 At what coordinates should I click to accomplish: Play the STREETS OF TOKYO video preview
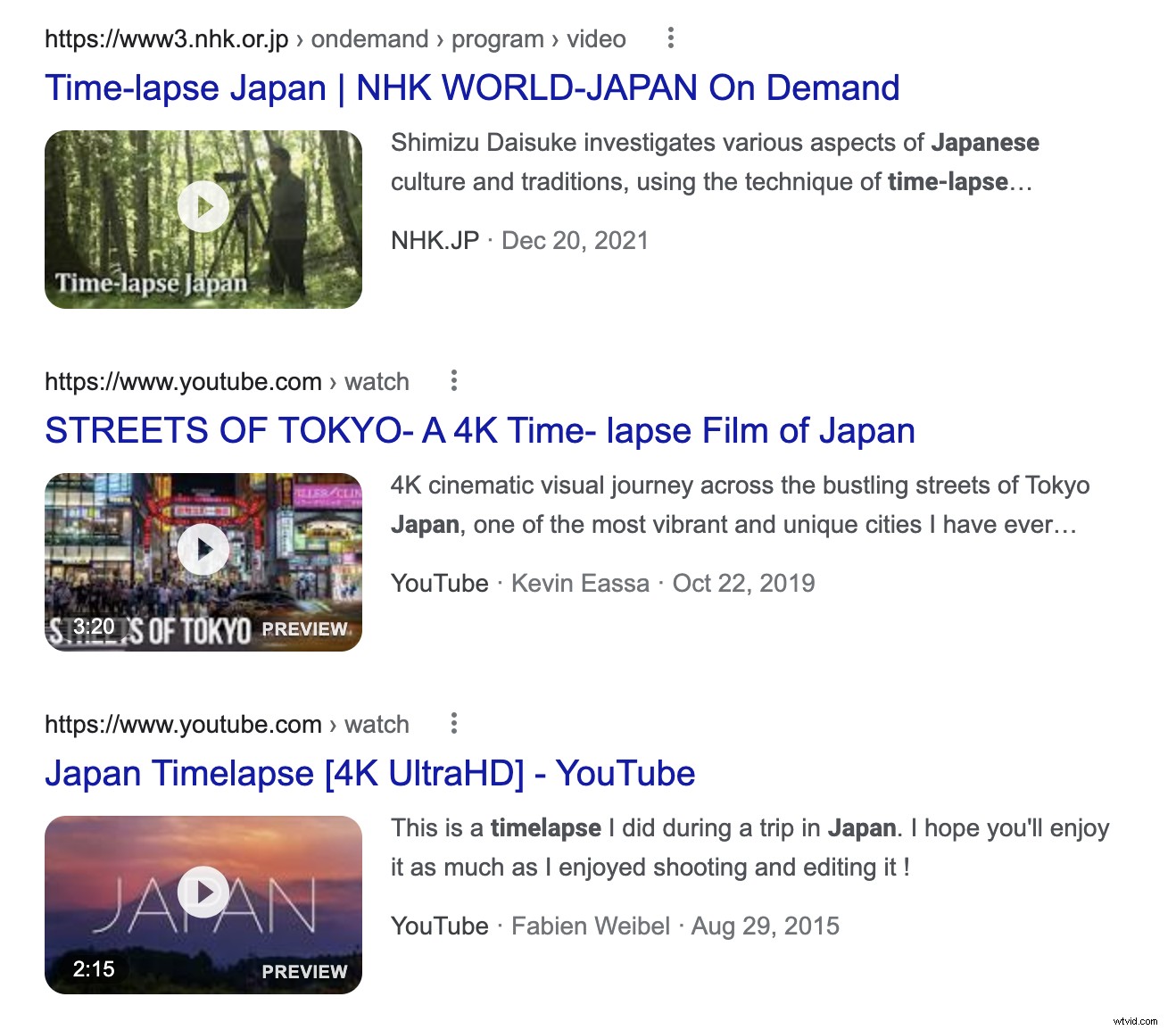[203, 549]
